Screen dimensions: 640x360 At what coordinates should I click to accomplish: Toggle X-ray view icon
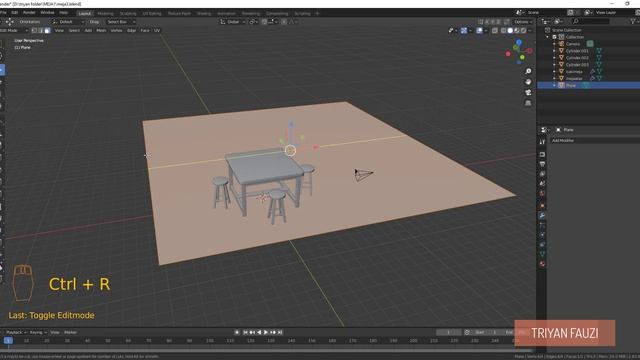pyautogui.click(x=495, y=31)
